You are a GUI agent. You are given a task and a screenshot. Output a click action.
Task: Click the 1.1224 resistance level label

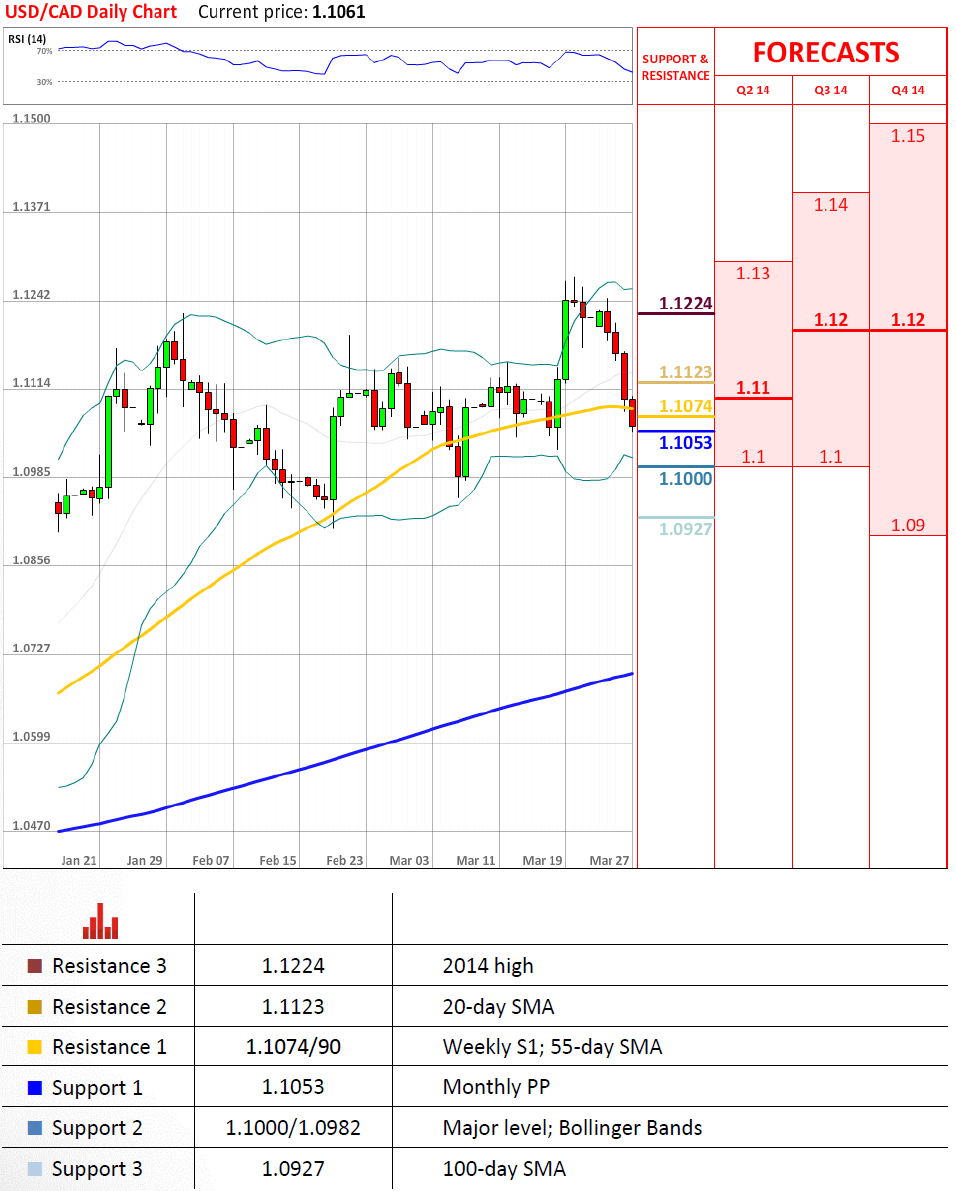tap(686, 303)
